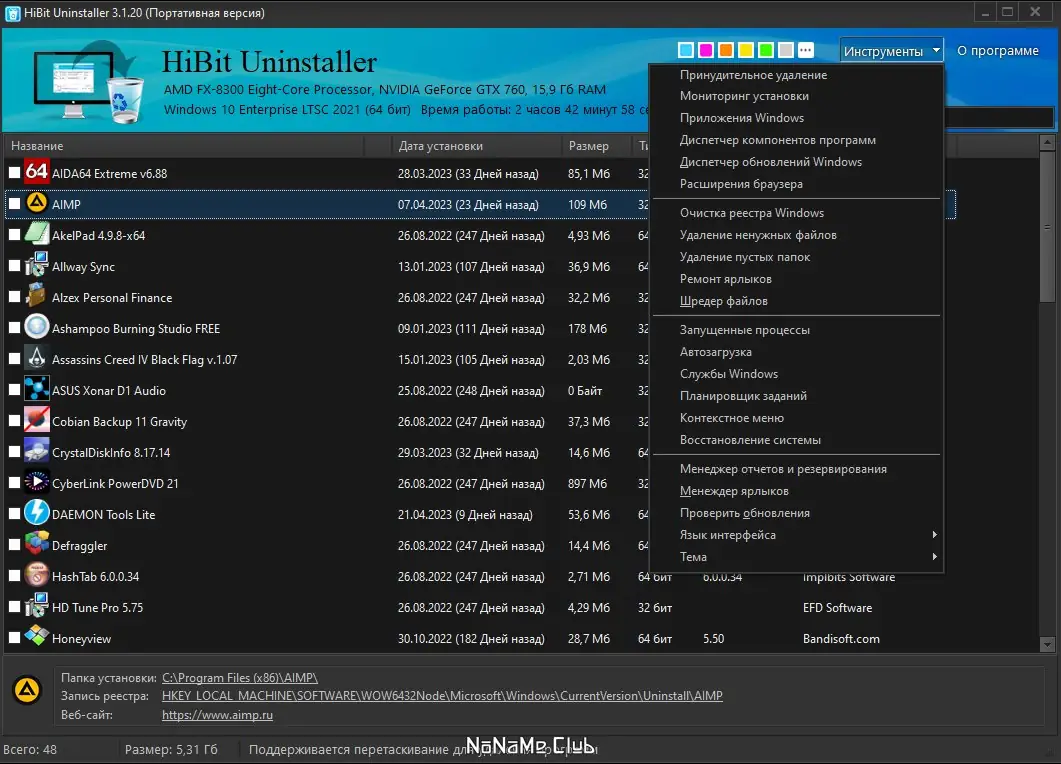Click the Allway Sync program icon
This screenshot has width=1061, height=764.
pos(37,265)
